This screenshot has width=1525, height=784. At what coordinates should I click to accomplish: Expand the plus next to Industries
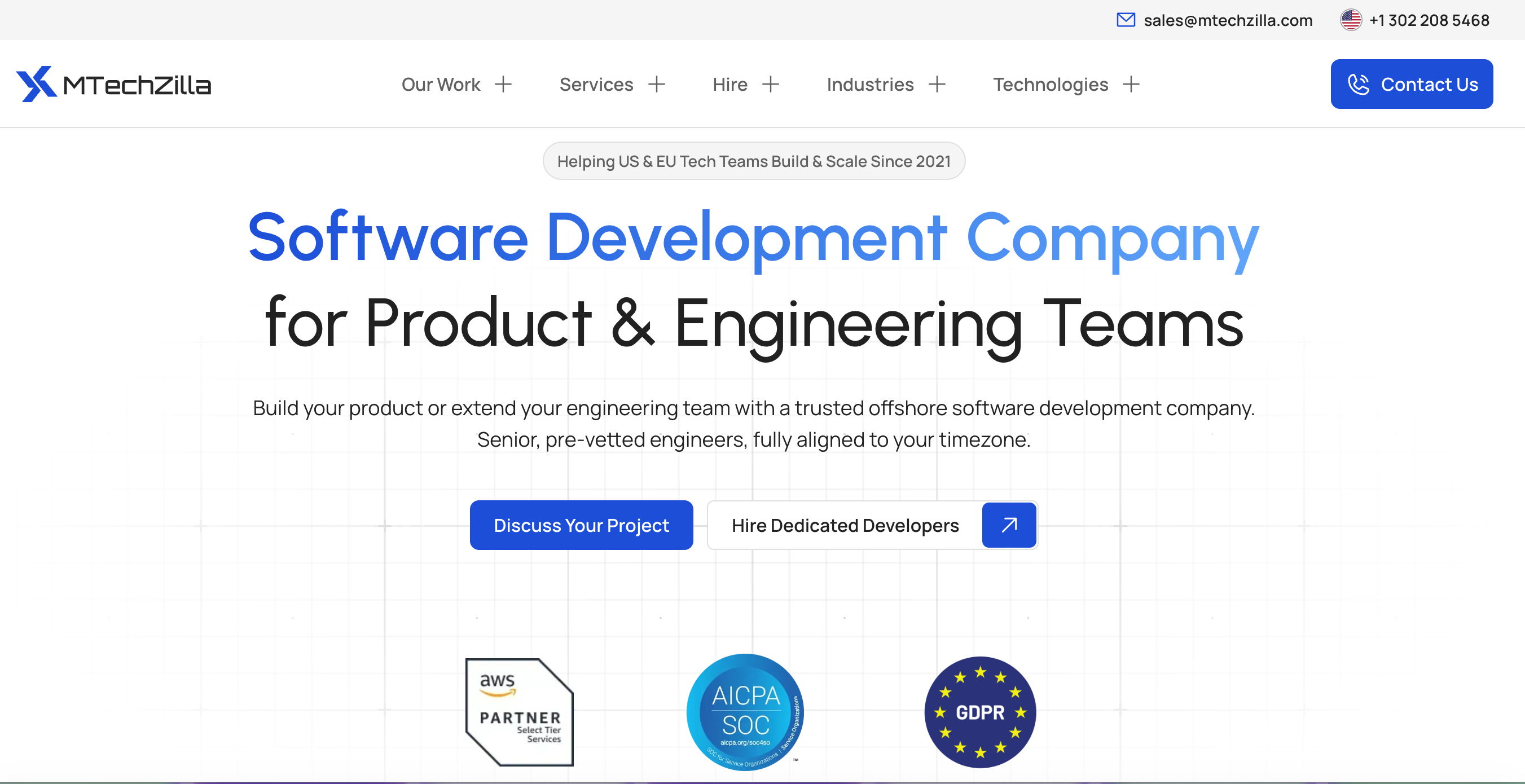[x=937, y=84]
